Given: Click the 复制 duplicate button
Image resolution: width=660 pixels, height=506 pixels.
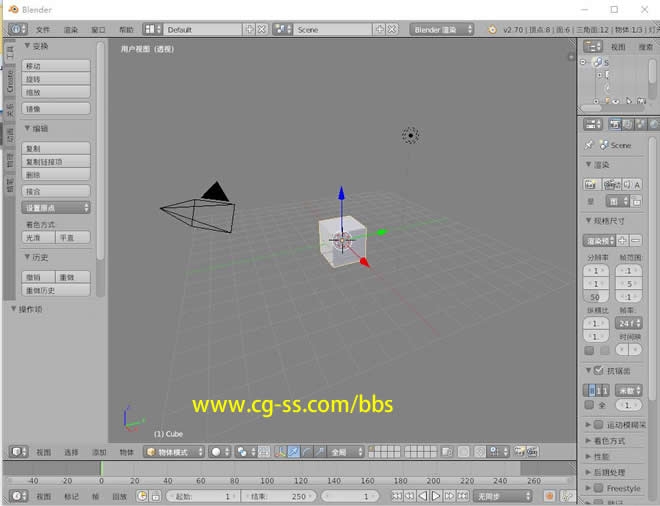Looking at the screenshot, I should click(57, 148).
